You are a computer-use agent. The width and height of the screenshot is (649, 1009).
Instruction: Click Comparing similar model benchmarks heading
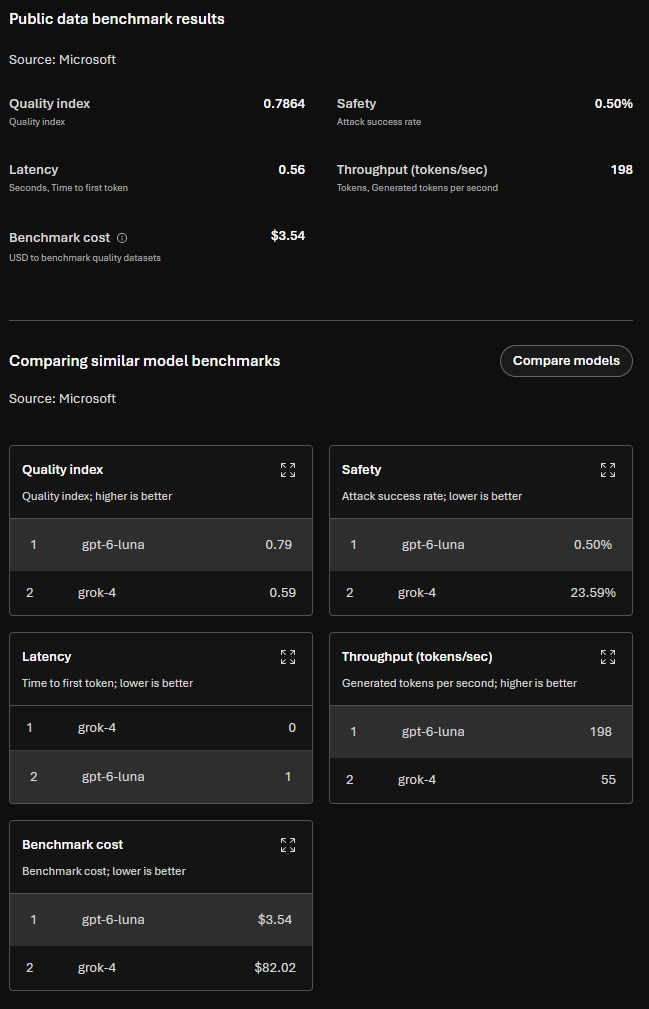[145, 361]
